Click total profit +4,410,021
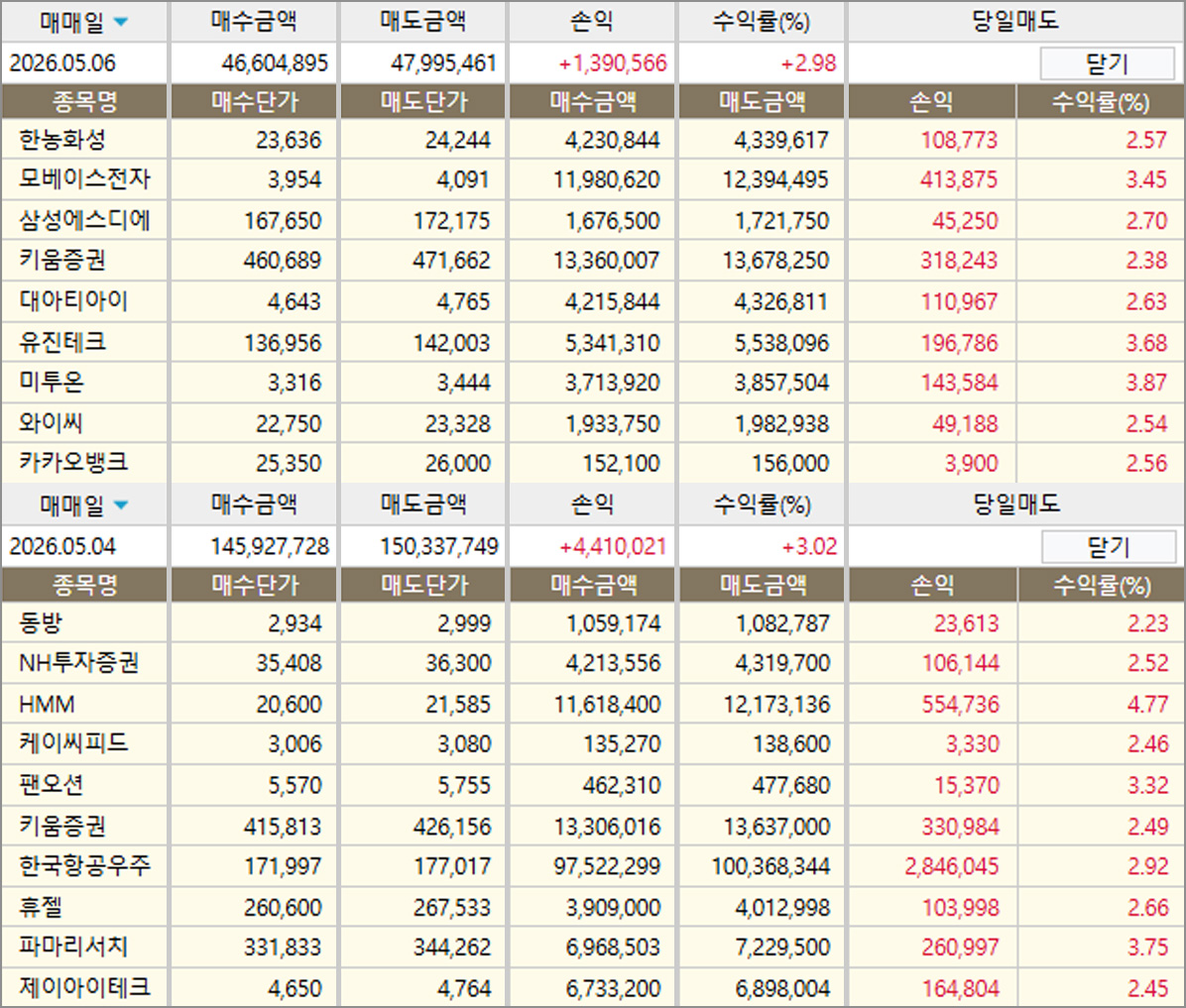 click(x=613, y=546)
